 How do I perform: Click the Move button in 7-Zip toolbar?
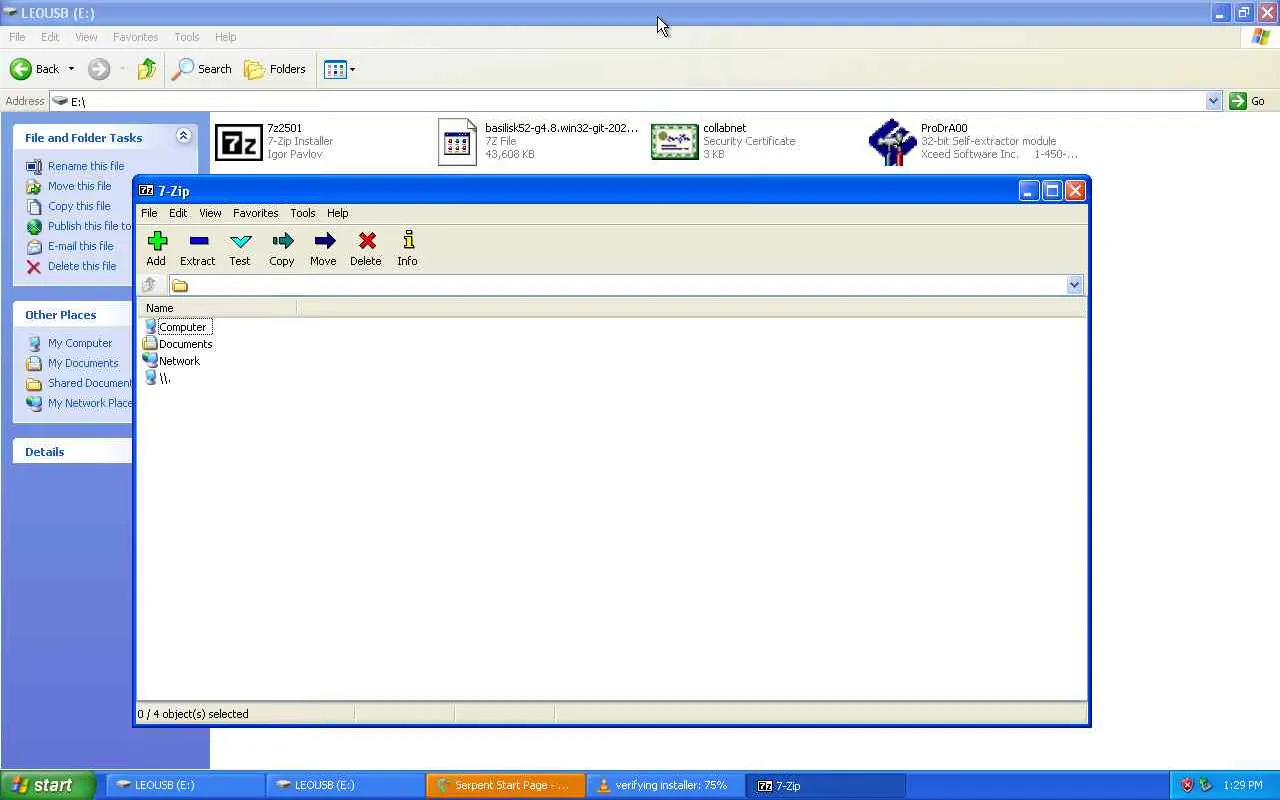(323, 249)
